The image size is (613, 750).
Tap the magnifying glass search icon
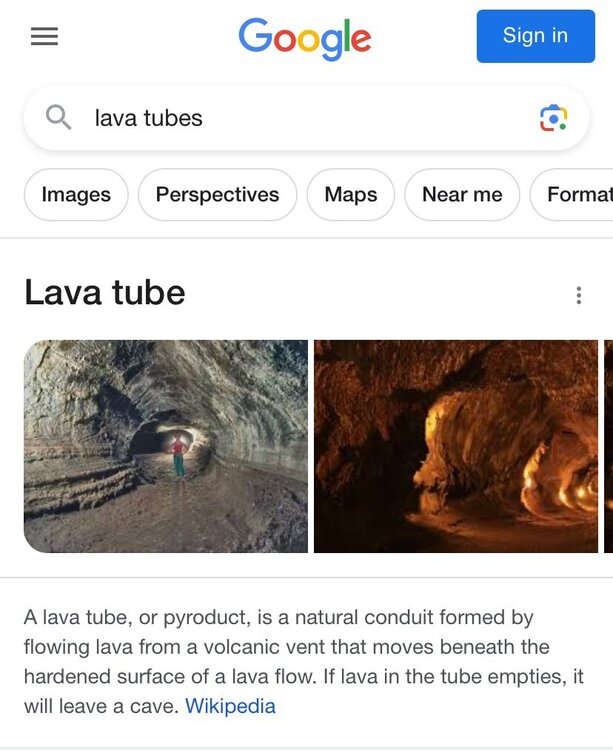pyautogui.click(x=59, y=118)
